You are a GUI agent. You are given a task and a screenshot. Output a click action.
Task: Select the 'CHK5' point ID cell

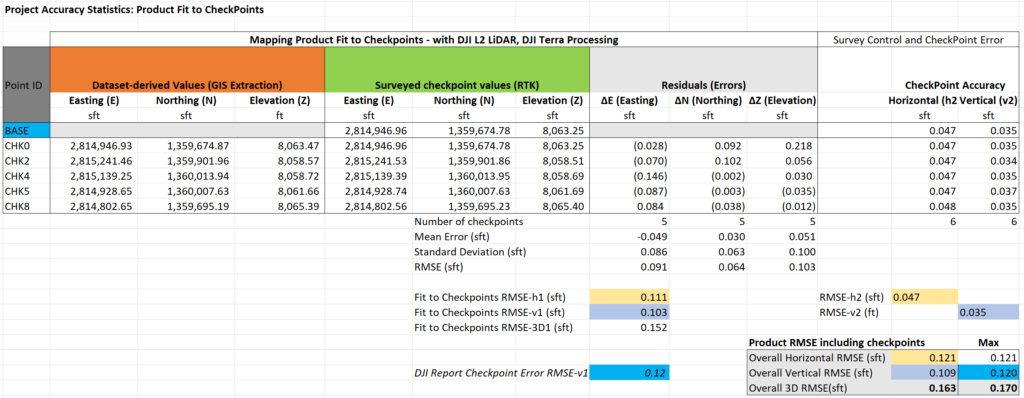coord(25,190)
